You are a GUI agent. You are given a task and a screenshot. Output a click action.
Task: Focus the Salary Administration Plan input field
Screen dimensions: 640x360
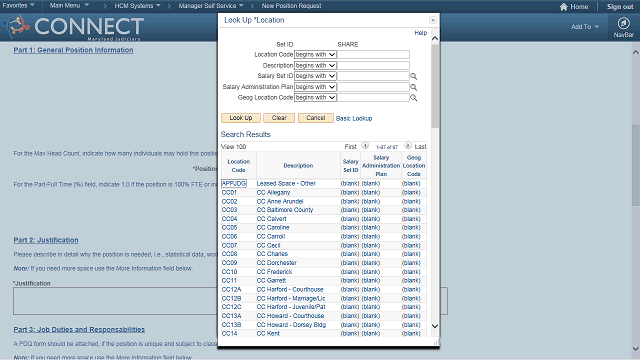click(373, 87)
